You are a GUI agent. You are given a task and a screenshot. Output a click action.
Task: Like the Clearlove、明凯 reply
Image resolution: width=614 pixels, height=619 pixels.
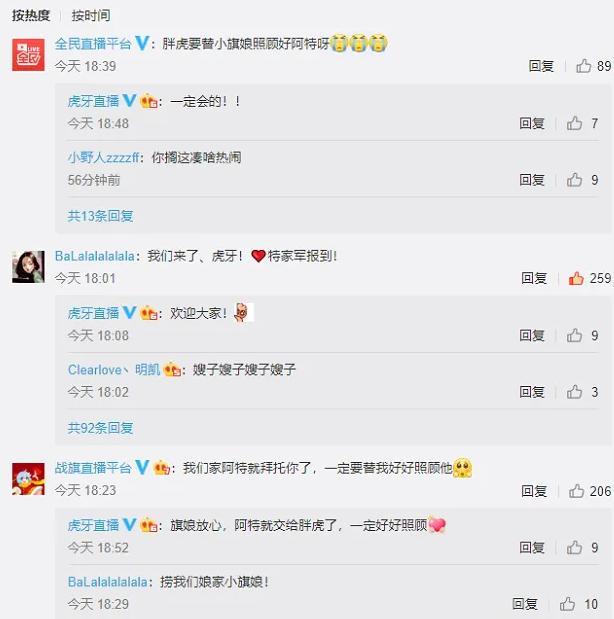574,392
